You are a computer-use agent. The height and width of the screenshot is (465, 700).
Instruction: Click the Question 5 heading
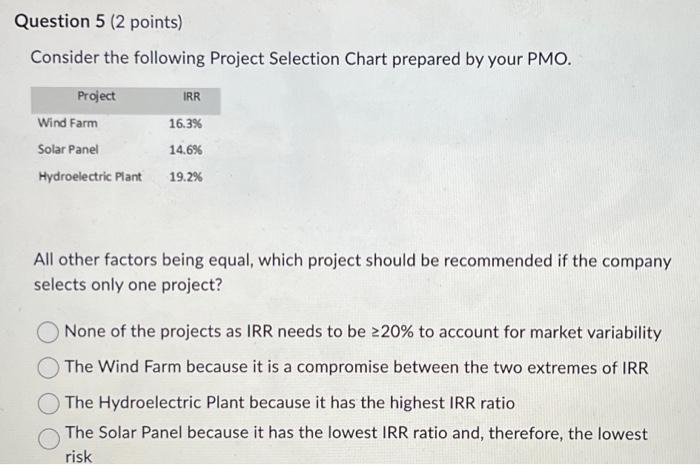coord(59,21)
